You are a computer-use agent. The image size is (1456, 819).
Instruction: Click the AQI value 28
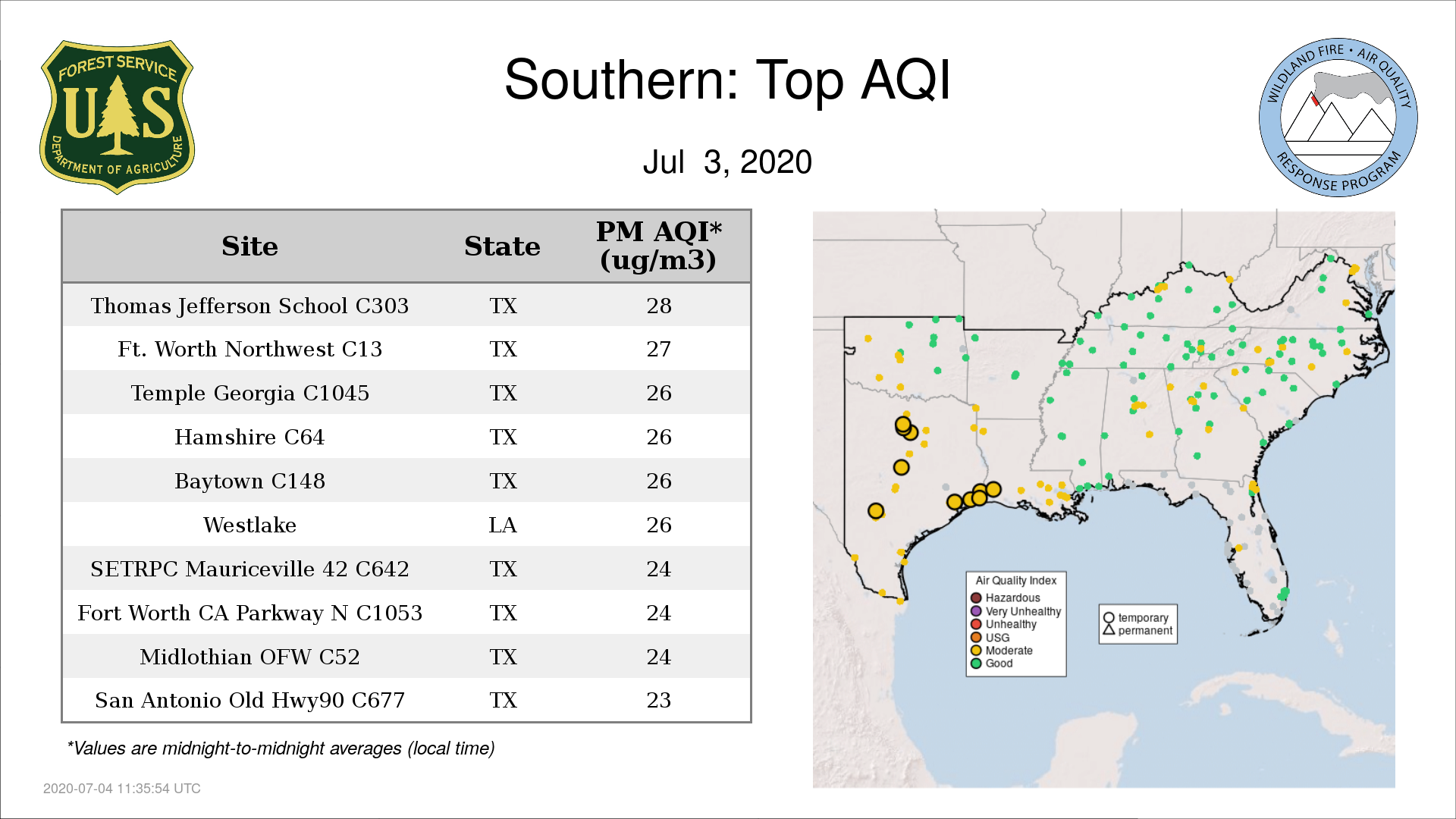[659, 306]
